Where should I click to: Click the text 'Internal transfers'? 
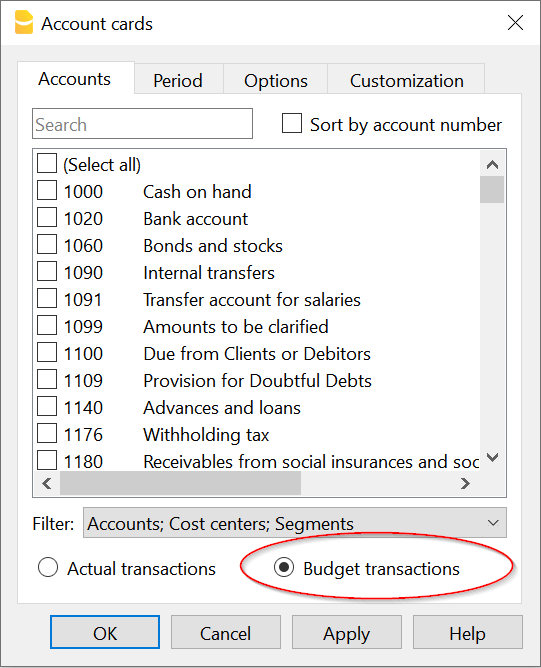[x=209, y=273]
